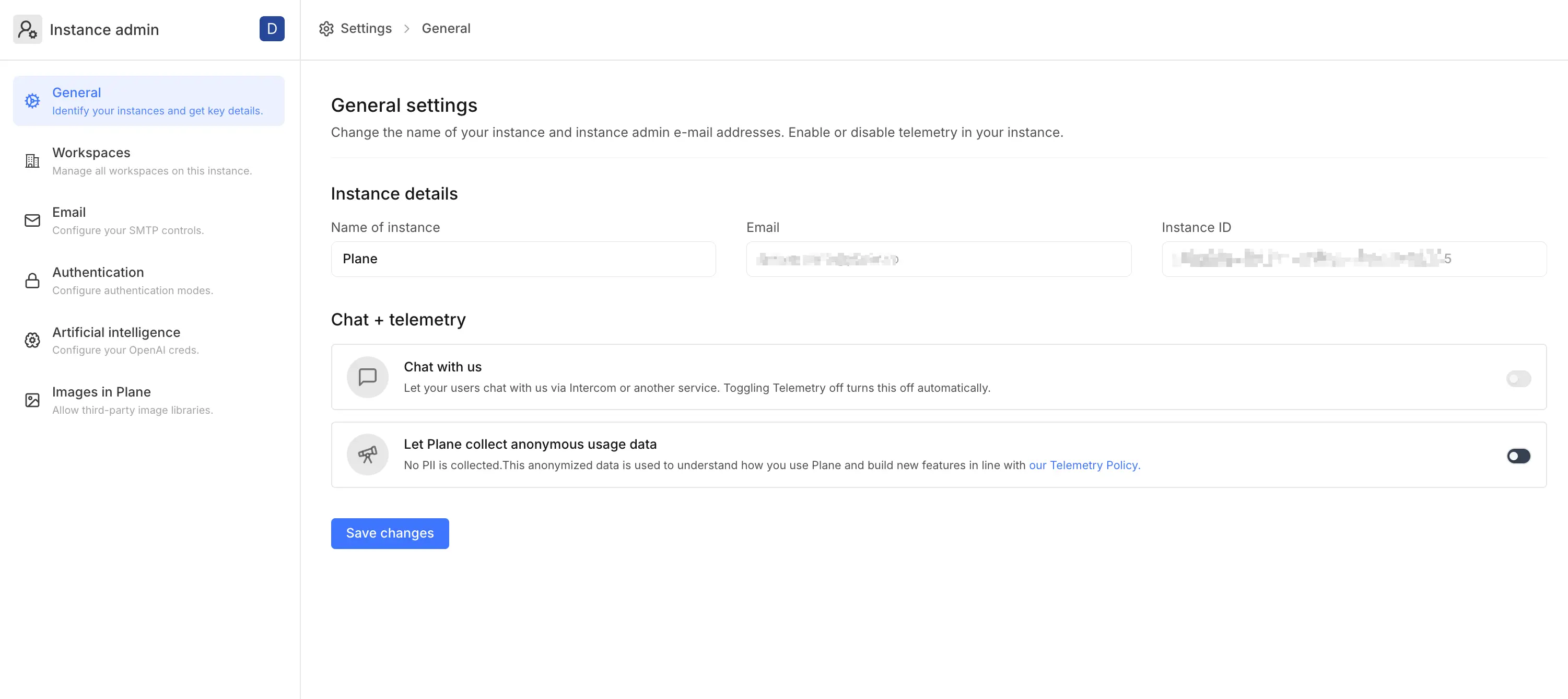Click the telescope telemetry icon
Viewport: 1568px width, 699px height.
[x=367, y=454]
